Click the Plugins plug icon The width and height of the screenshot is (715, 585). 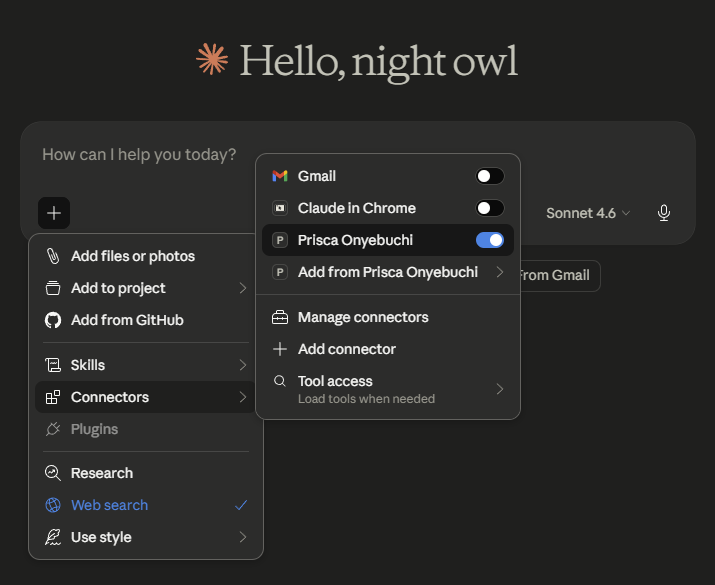pos(53,429)
